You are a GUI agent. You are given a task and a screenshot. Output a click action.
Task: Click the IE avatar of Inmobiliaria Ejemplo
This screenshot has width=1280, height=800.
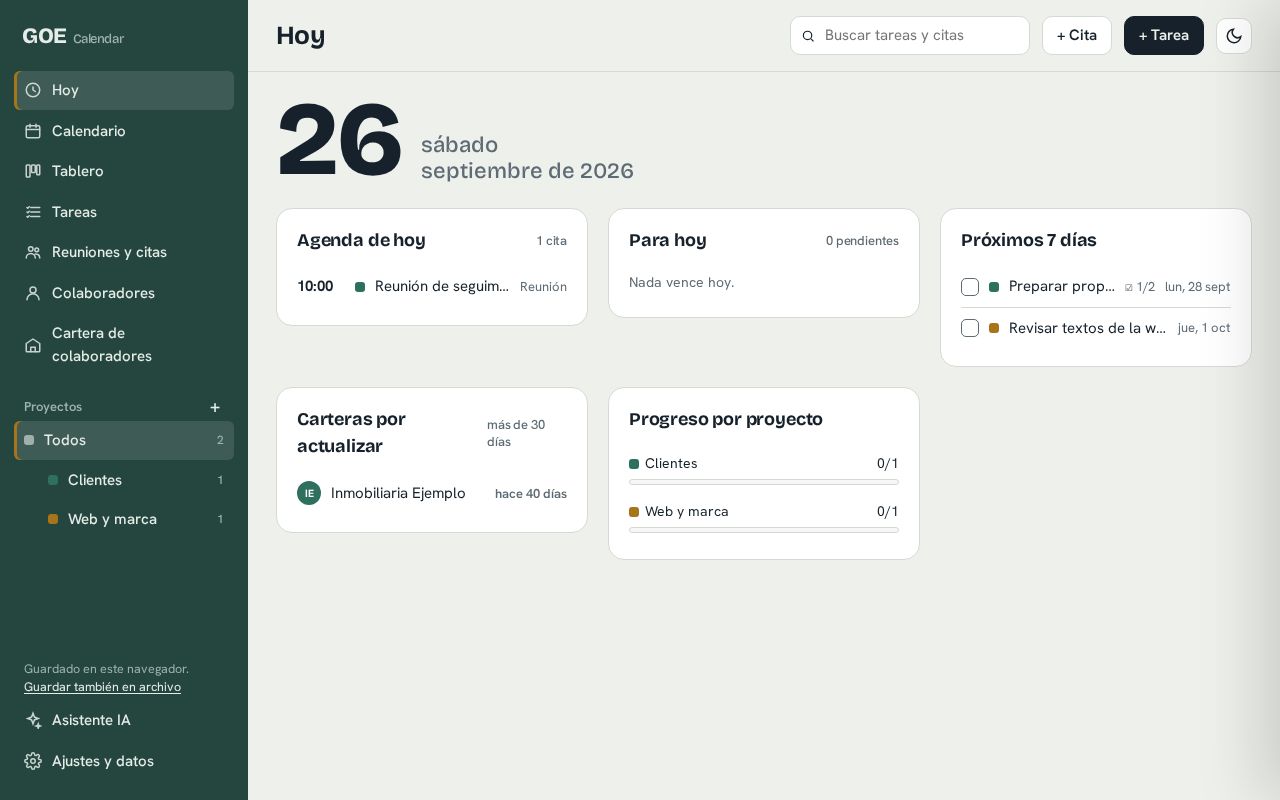309,493
